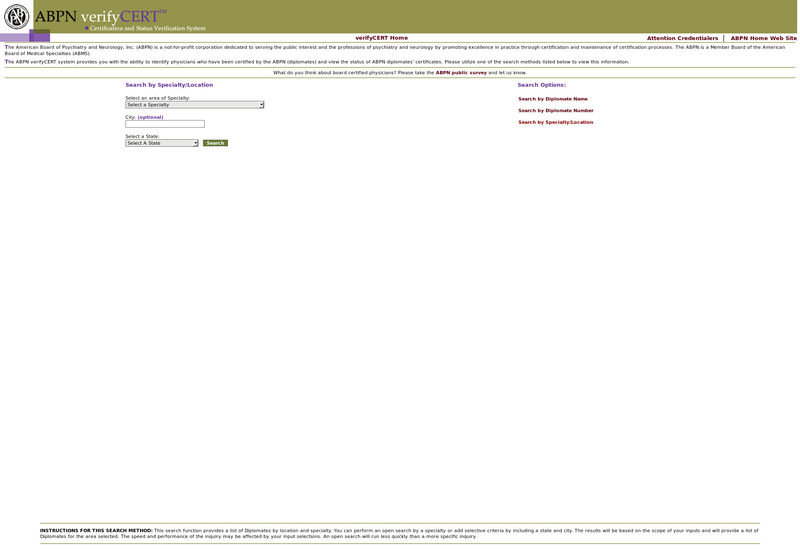Expand the Select a Specialty dropdown
This screenshot has height=550, width=800.
click(x=194, y=105)
